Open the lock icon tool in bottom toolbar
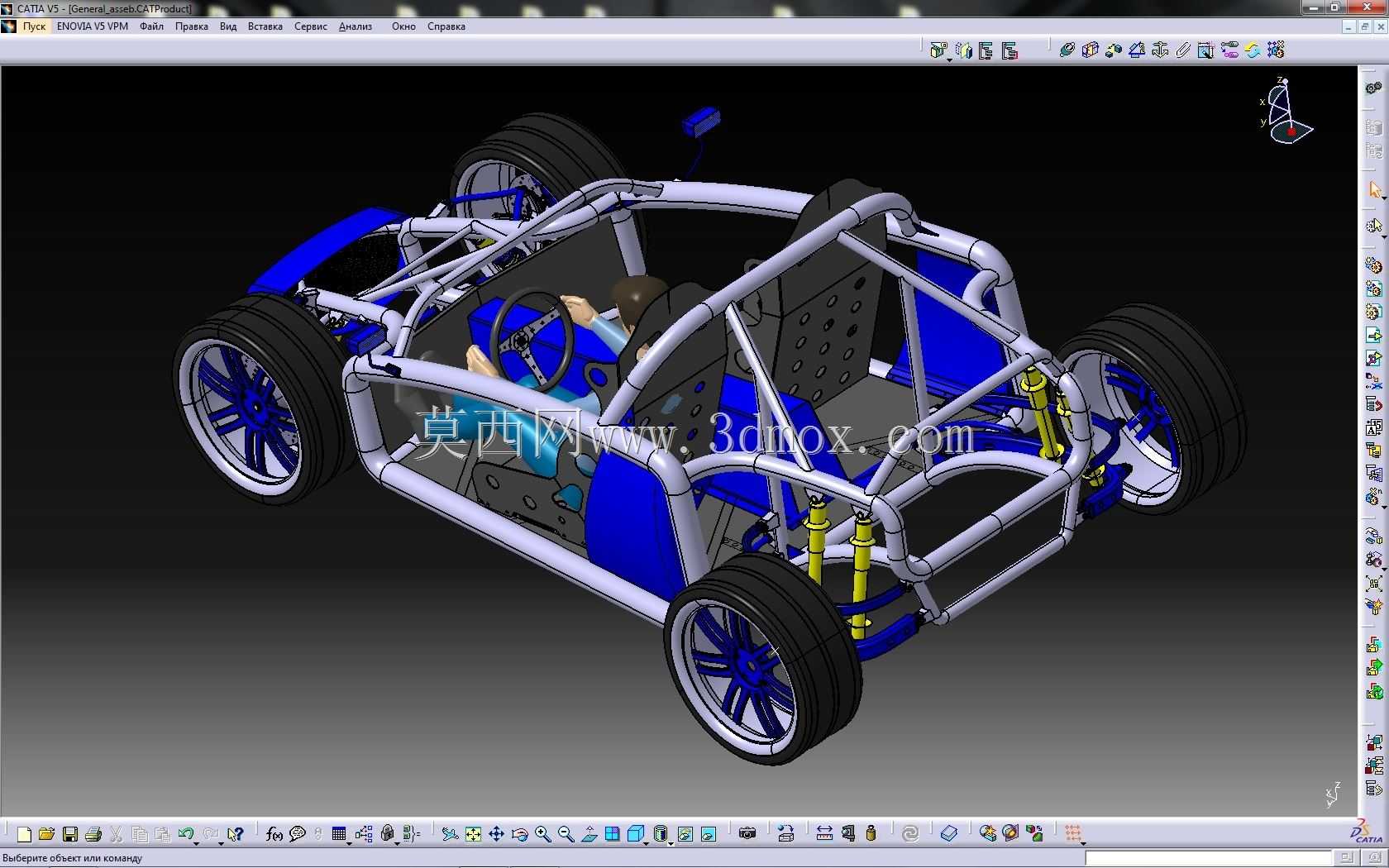 tap(387, 833)
